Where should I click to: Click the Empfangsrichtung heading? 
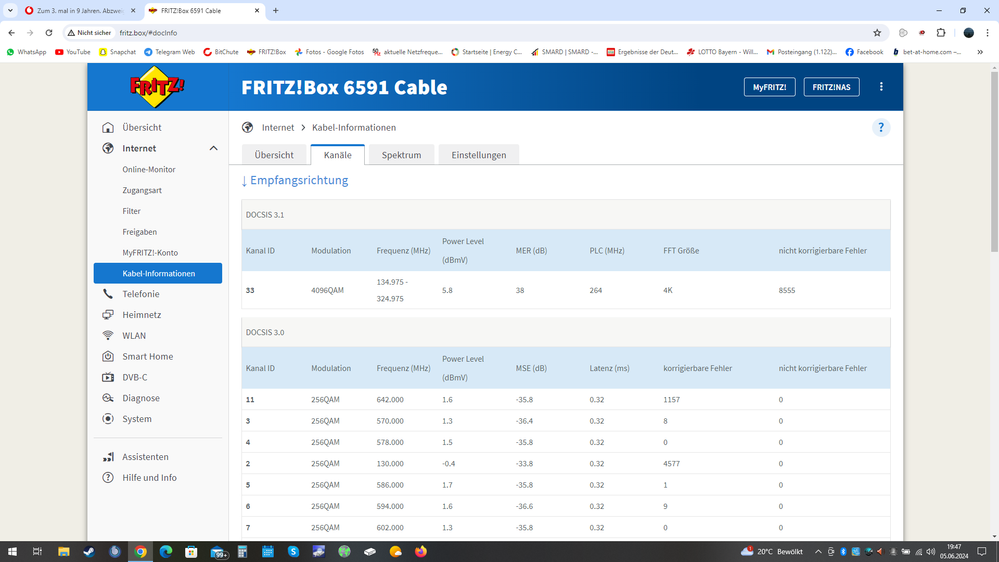tap(294, 180)
